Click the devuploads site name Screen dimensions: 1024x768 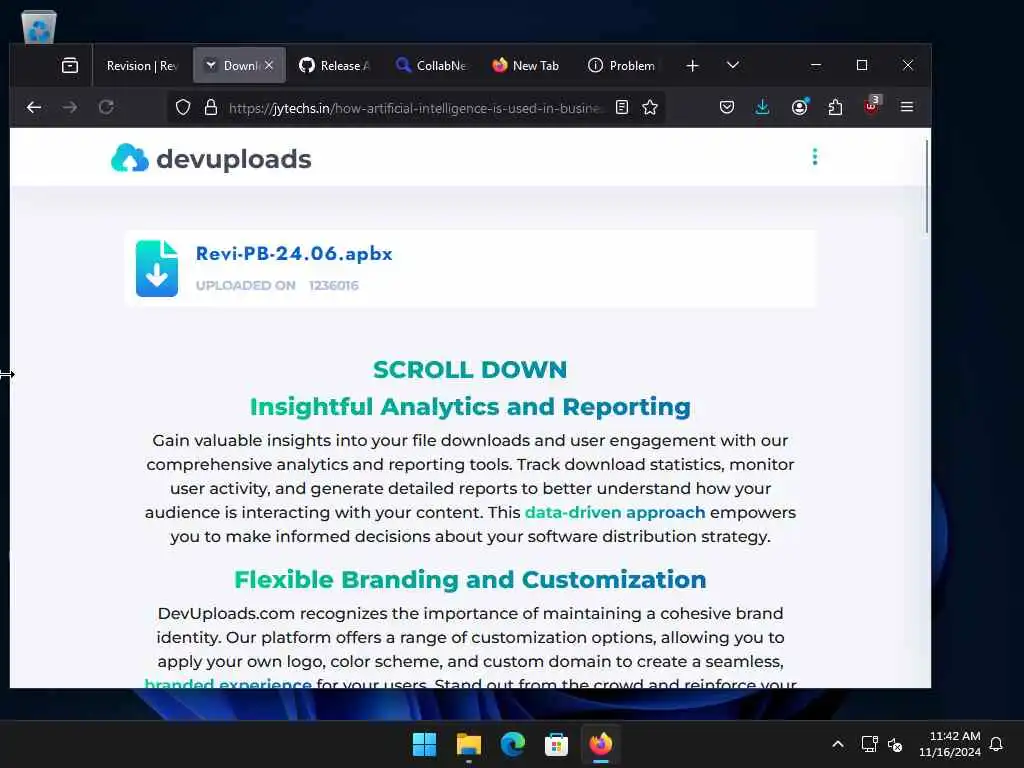pyautogui.click(x=234, y=159)
